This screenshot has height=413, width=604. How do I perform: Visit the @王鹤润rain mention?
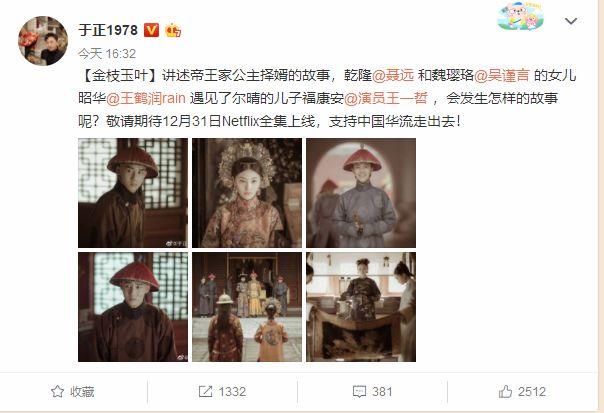[146, 98]
